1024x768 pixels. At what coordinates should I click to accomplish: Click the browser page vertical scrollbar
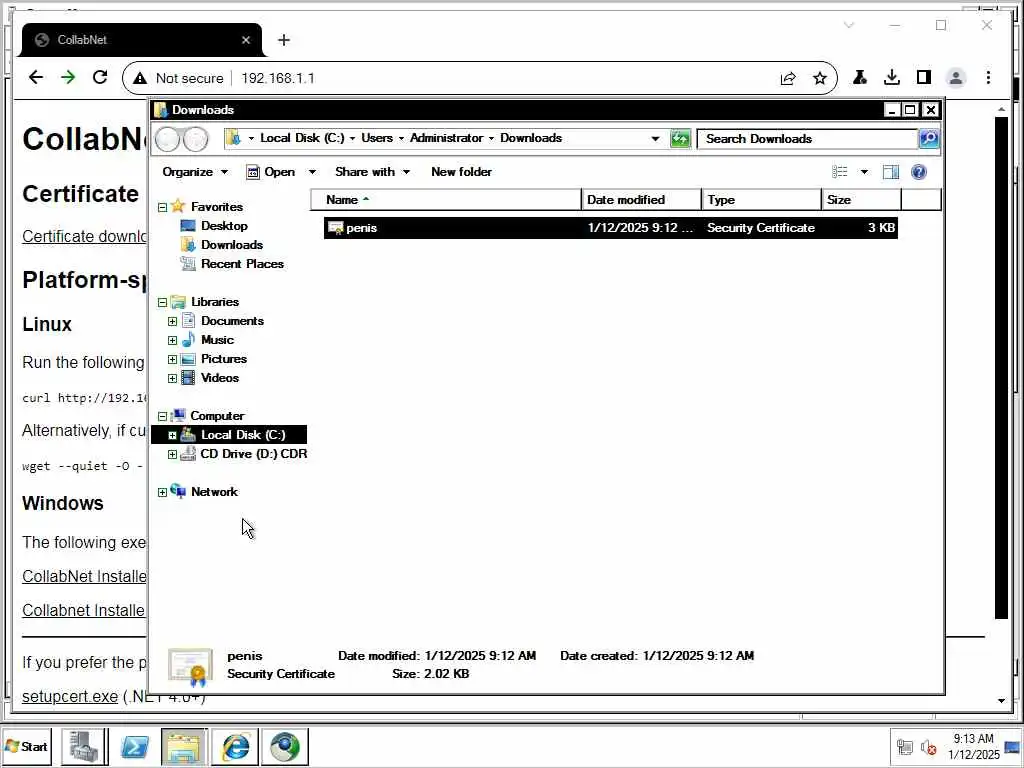pos(1001,368)
